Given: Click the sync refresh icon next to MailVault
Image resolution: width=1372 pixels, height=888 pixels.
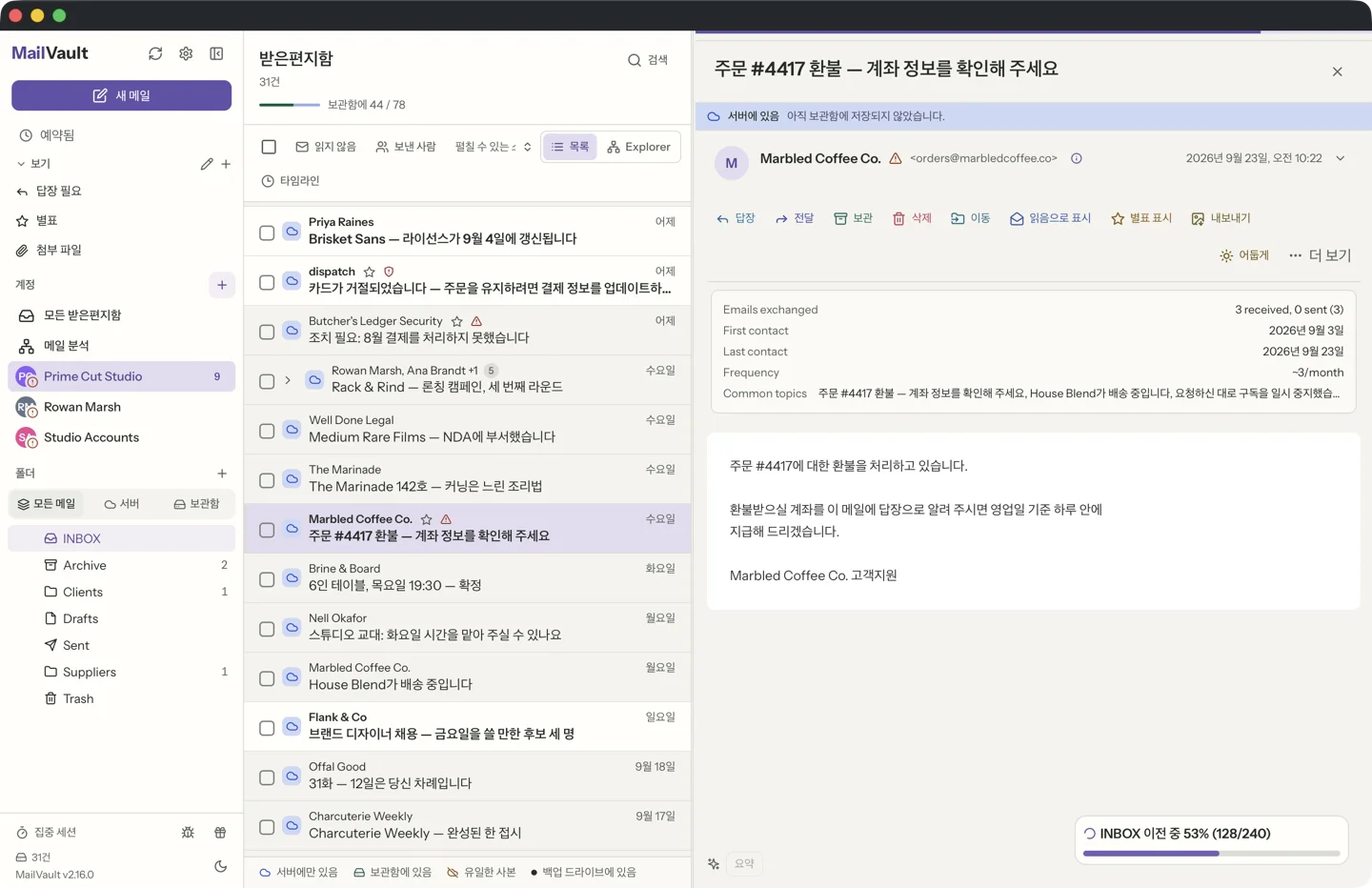Looking at the screenshot, I should coord(155,53).
